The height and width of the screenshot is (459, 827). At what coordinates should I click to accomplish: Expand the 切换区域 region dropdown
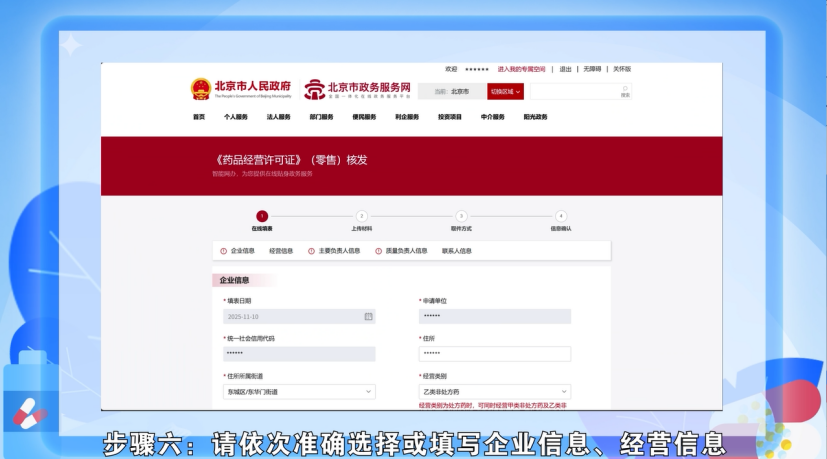(506, 91)
